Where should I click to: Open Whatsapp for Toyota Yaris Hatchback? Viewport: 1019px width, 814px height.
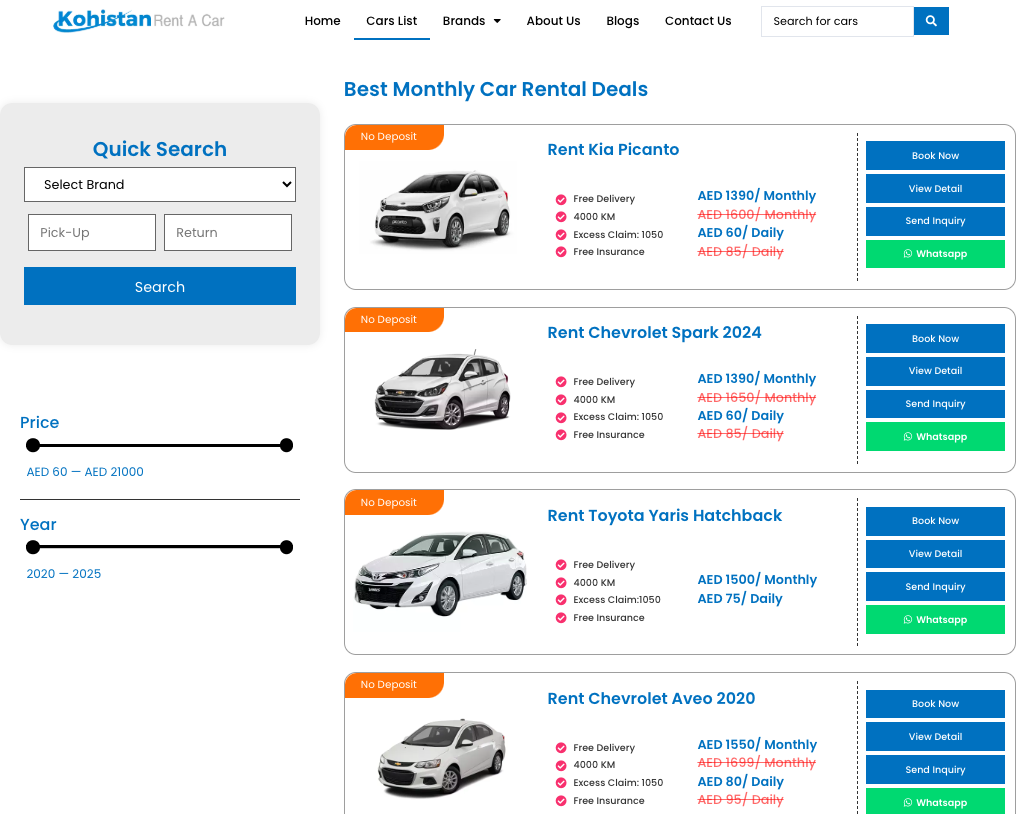tap(935, 620)
